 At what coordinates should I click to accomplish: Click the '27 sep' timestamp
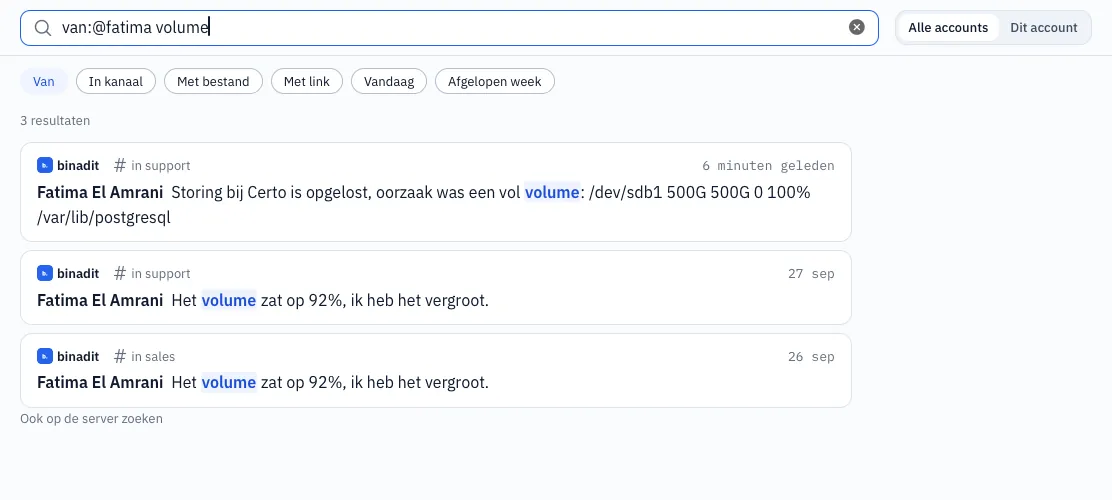pyautogui.click(x=811, y=274)
